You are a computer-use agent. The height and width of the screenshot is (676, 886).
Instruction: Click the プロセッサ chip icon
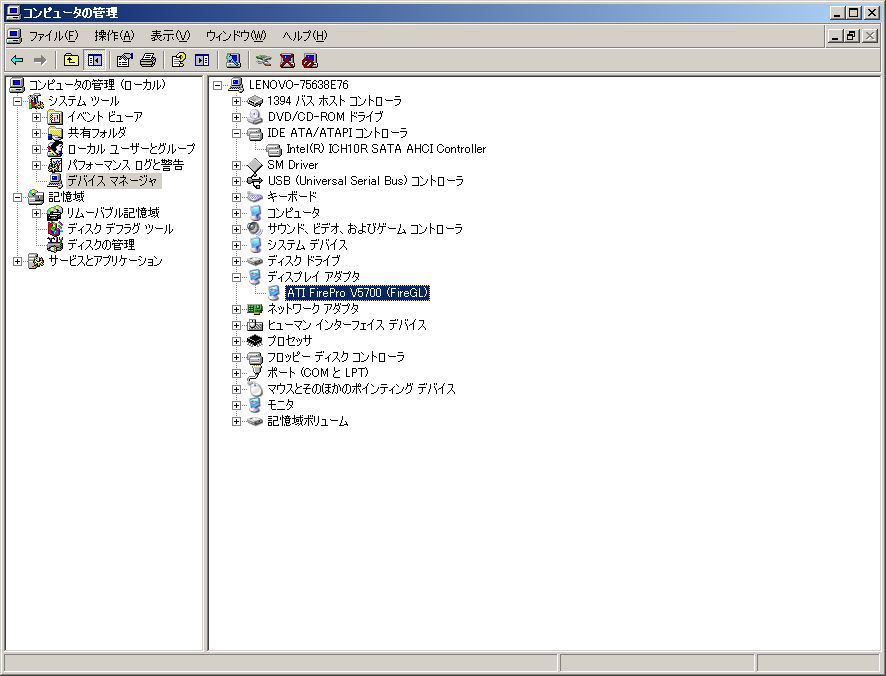tap(255, 341)
